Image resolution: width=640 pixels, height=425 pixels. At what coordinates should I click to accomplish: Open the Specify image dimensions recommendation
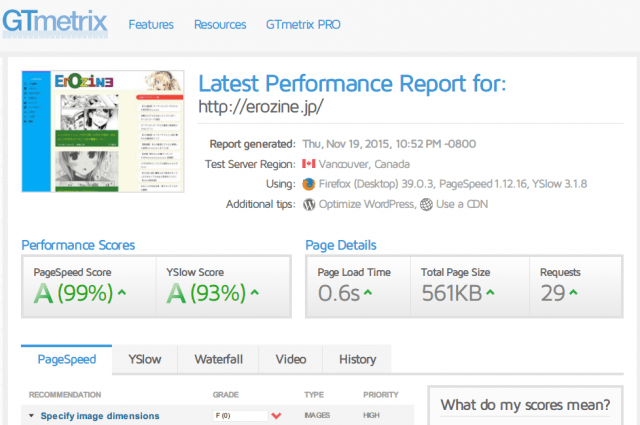click(x=100, y=416)
